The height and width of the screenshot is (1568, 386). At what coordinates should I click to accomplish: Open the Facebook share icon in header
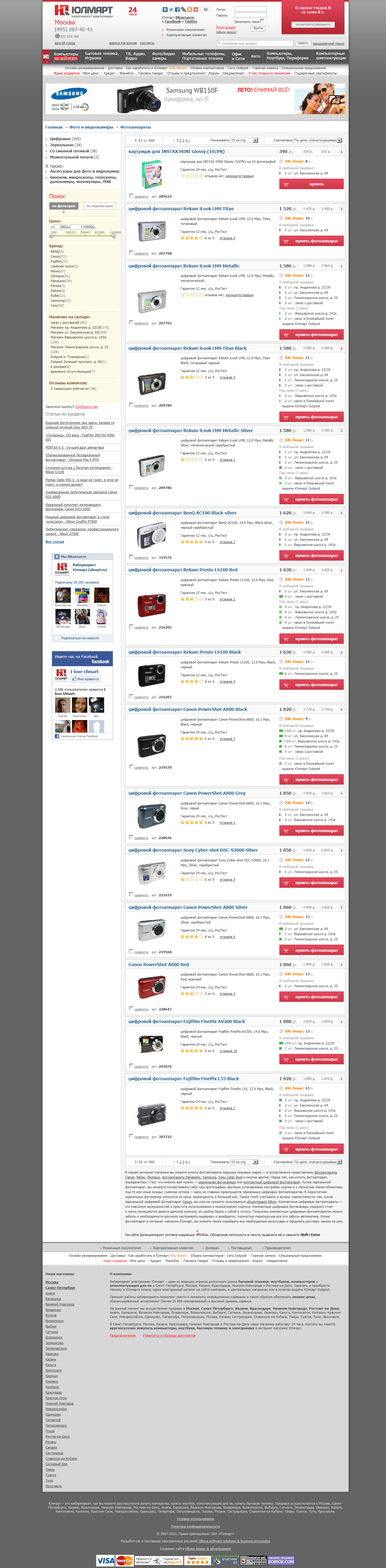pos(177,10)
